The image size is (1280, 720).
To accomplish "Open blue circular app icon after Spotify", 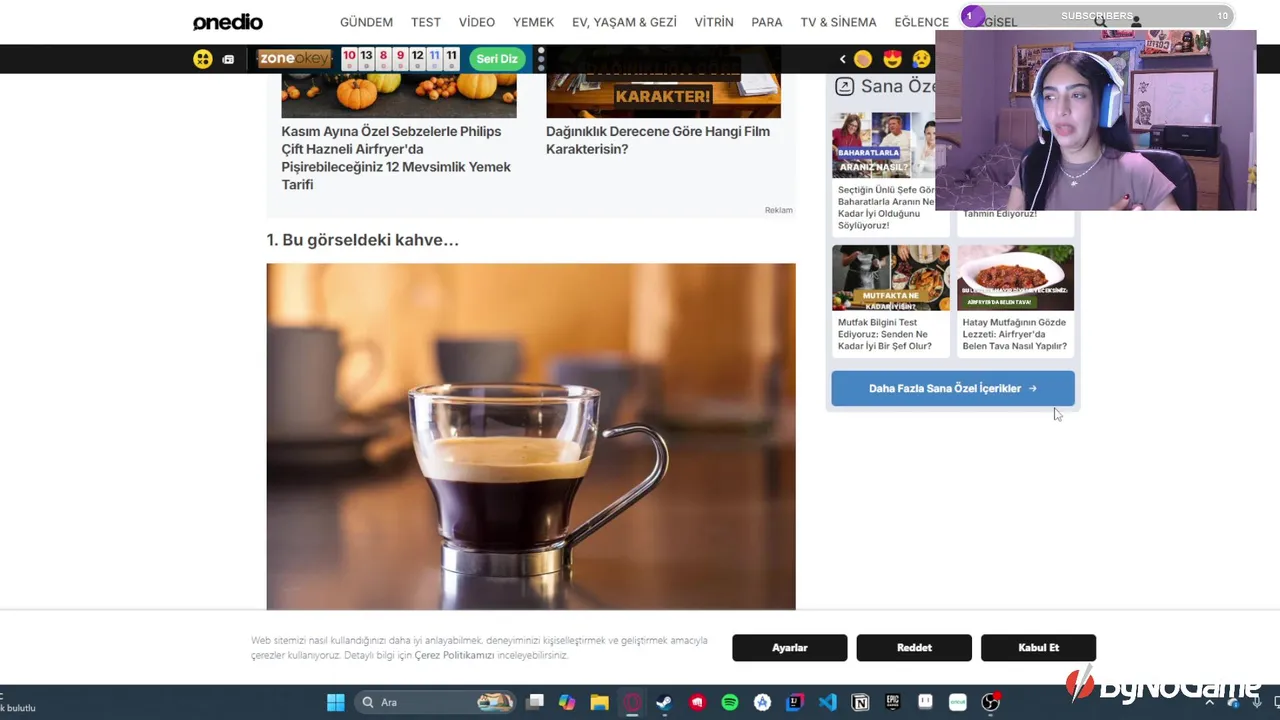I will 762,702.
